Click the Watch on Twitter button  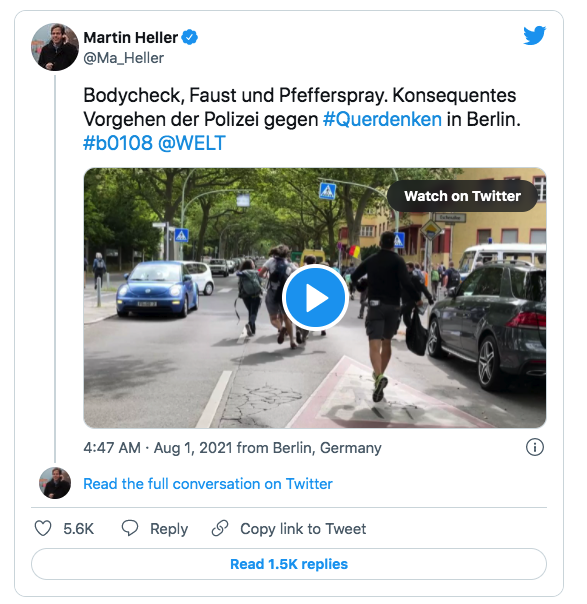tap(462, 196)
